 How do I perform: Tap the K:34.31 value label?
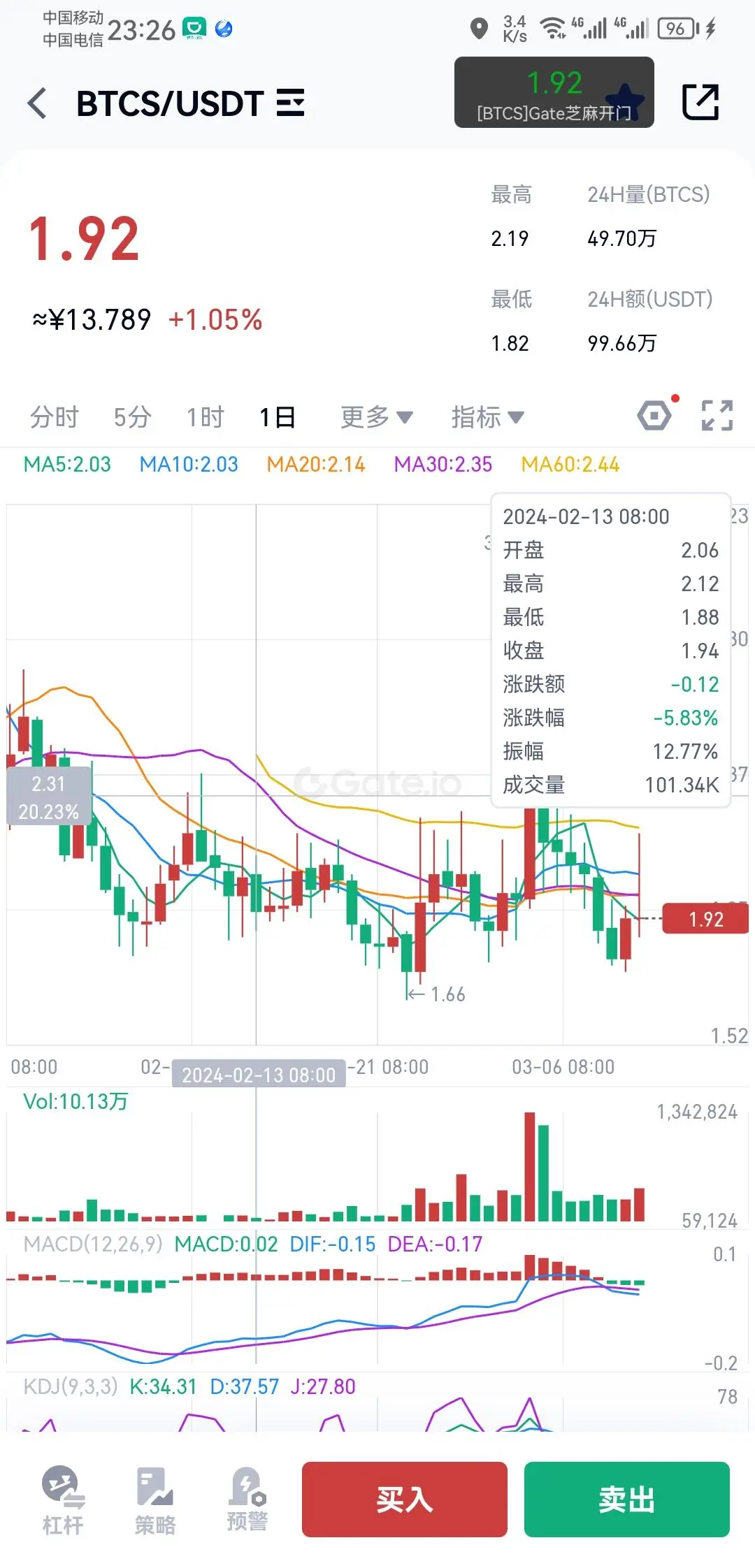[164, 1387]
